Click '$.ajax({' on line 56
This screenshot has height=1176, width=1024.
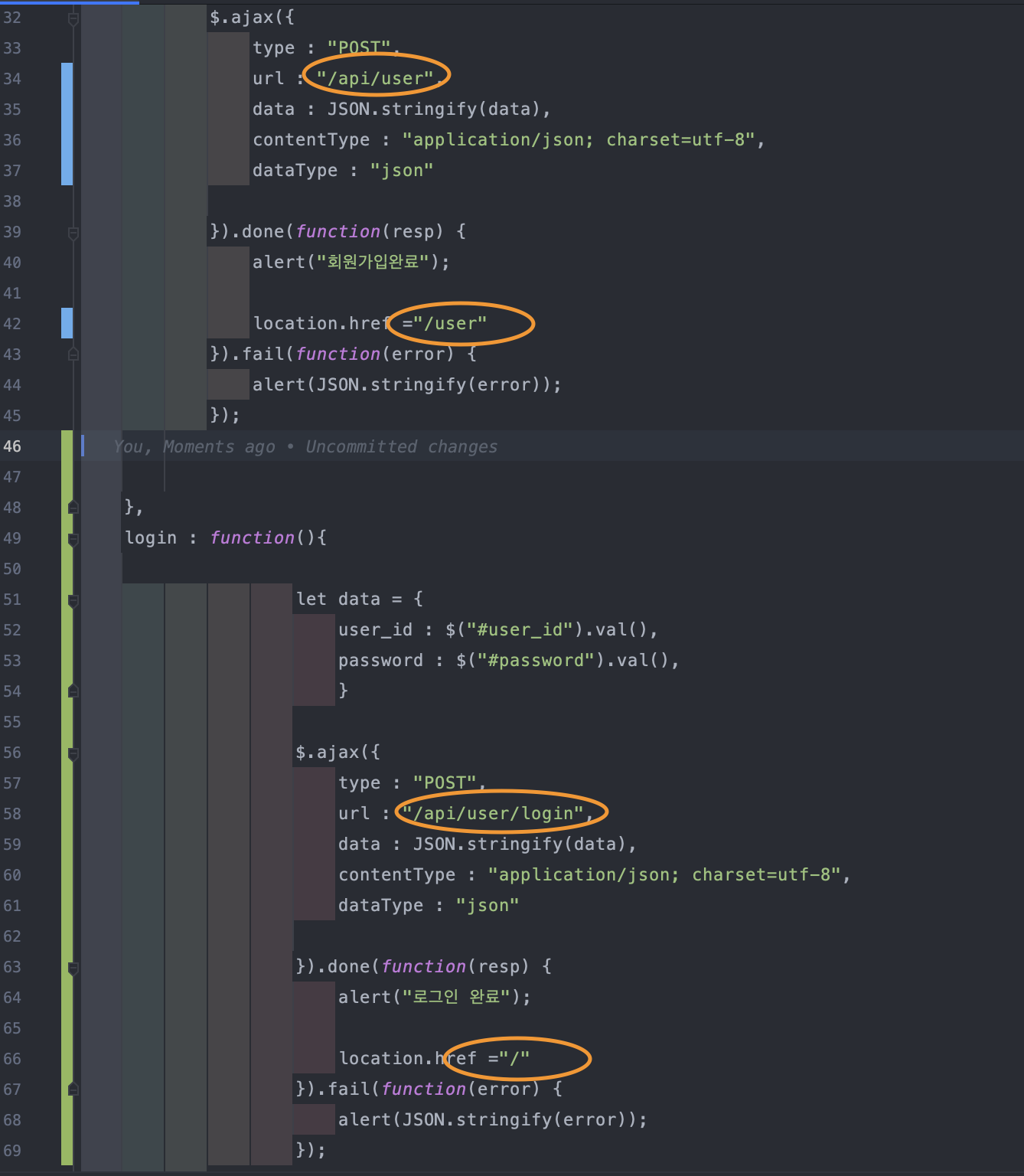pyautogui.click(x=338, y=753)
